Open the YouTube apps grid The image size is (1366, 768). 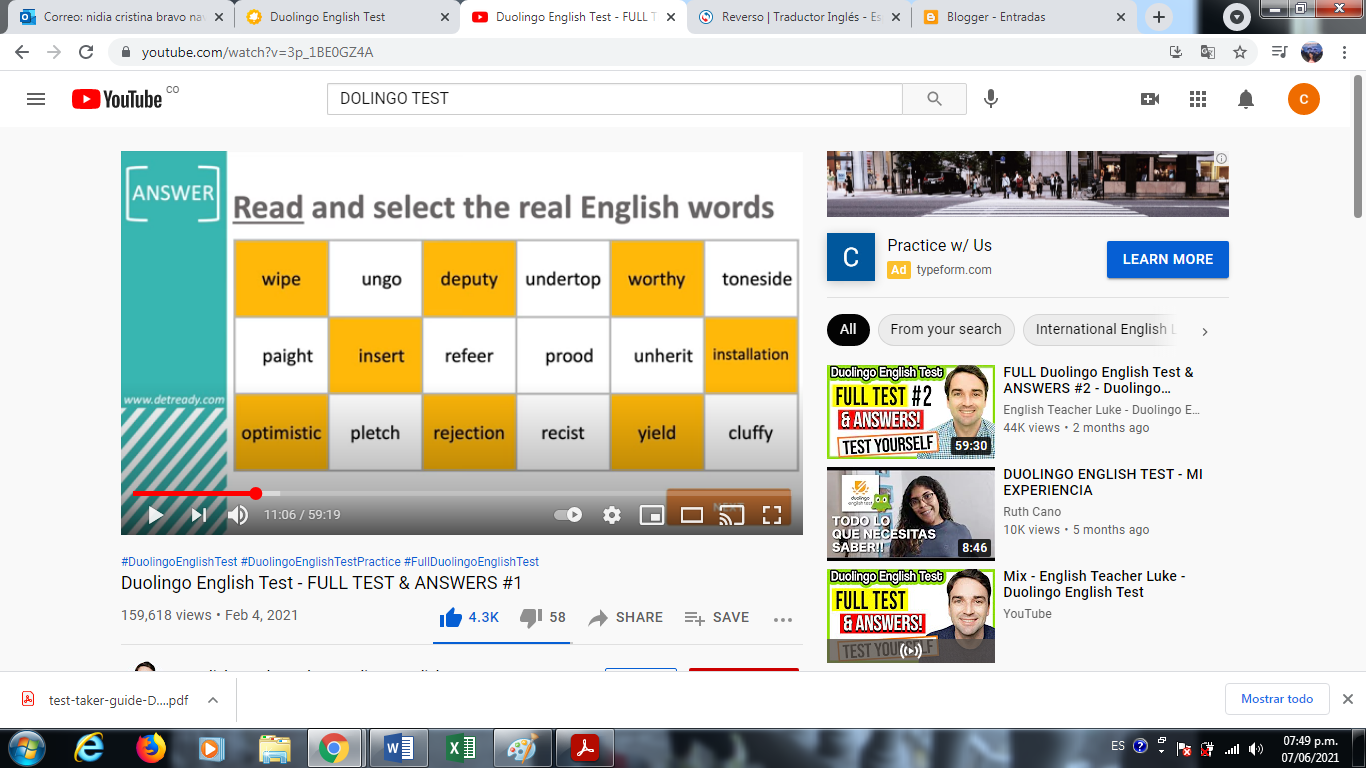point(1198,99)
